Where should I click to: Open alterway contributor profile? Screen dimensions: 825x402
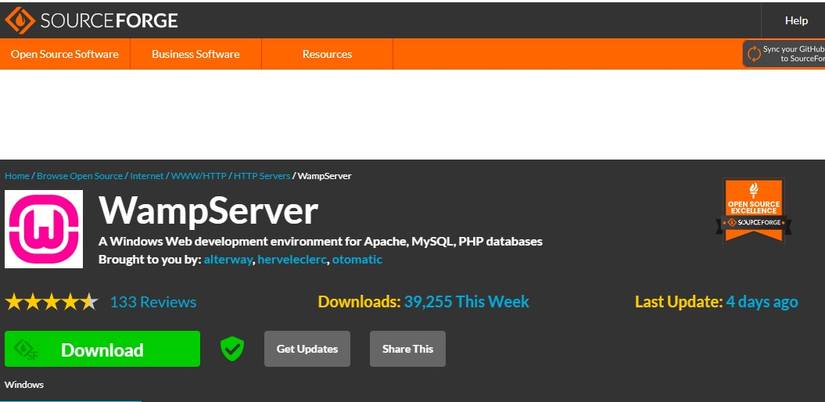pyautogui.click(x=228, y=259)
